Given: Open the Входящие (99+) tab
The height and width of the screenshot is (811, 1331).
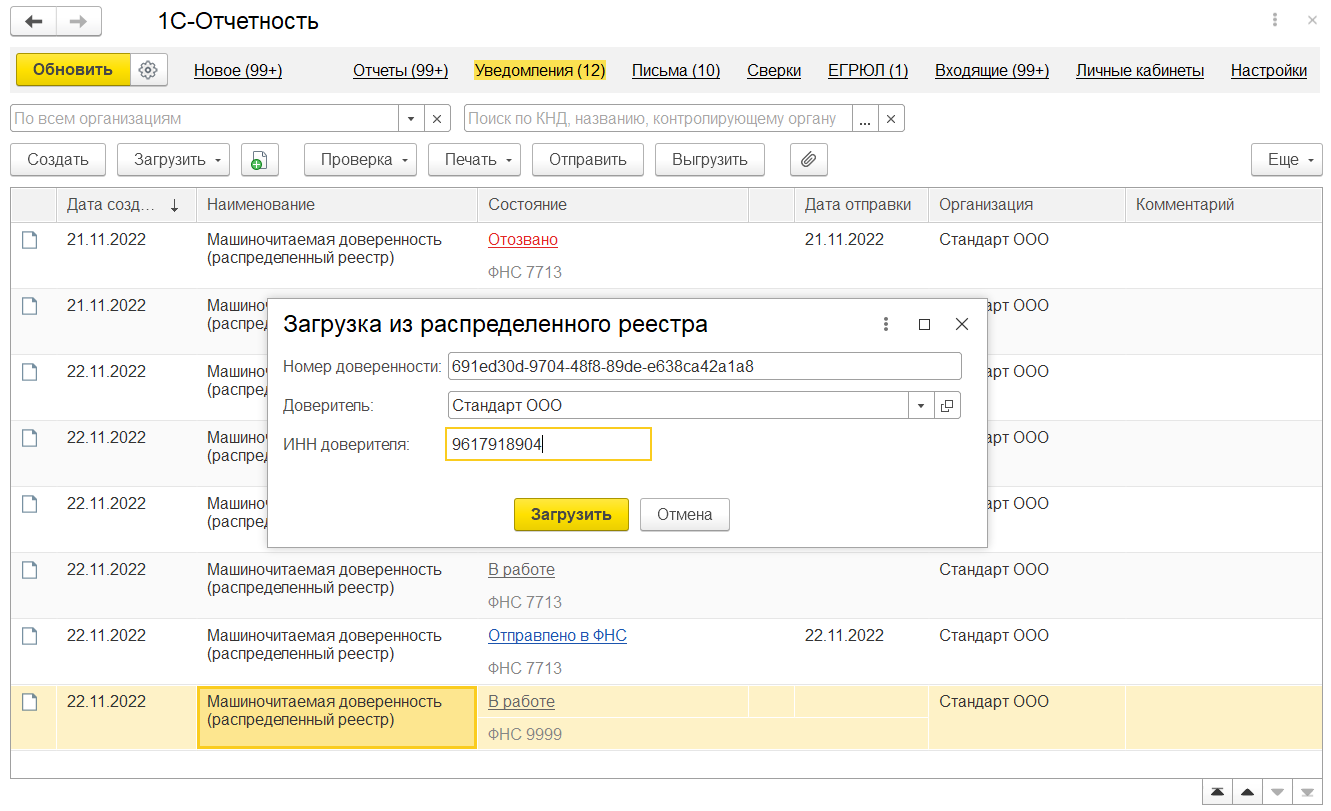Looking at the screenshot, I should (992, 71).
